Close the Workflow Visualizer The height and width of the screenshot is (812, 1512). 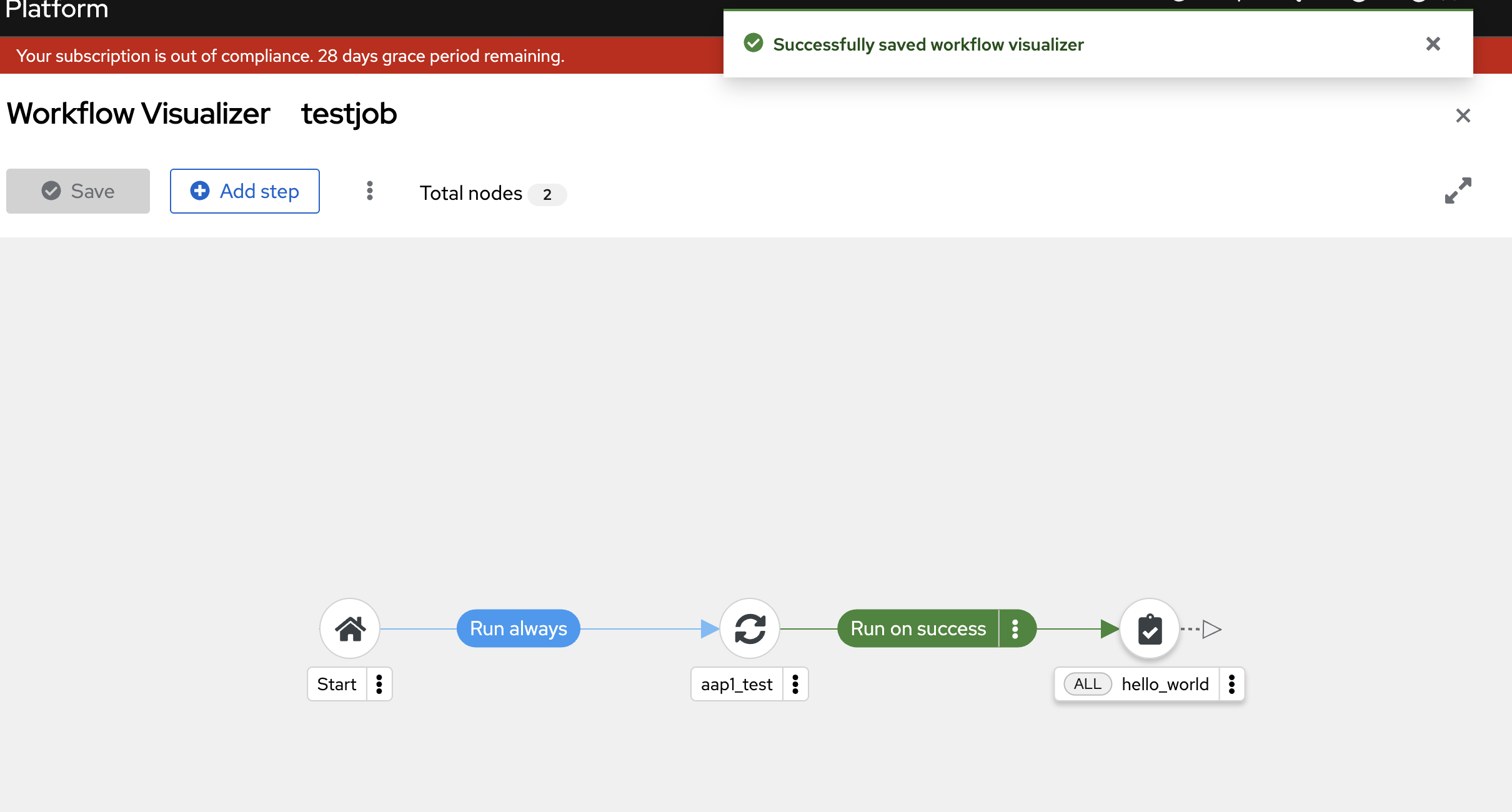coord(1463,116)
